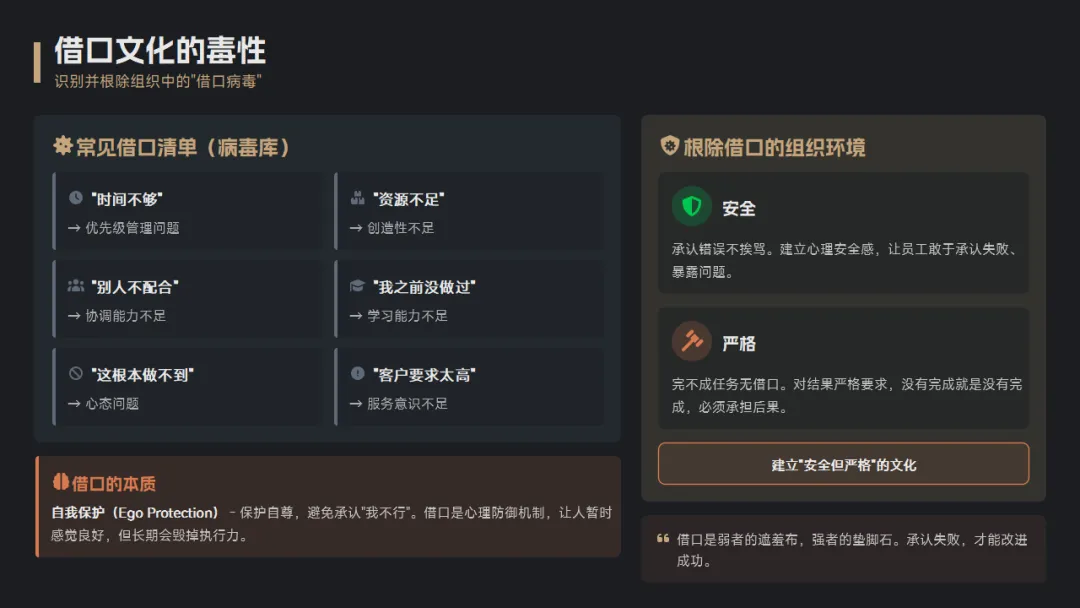The height and width of the screenshot is (608, 1080).
Task: Click the gear icon beside 常见借口清单
Action: tap(63, 146)
